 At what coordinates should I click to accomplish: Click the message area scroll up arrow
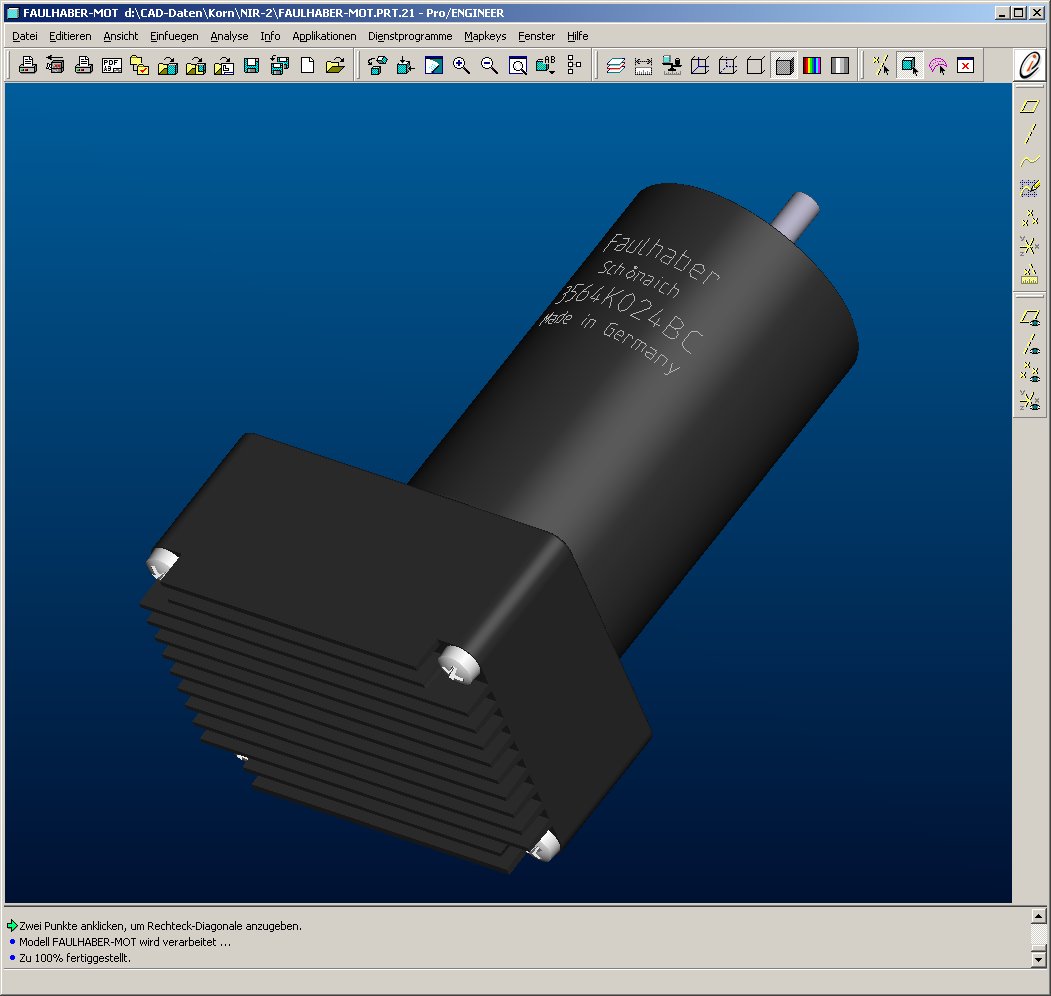[x=1038, y=916]
